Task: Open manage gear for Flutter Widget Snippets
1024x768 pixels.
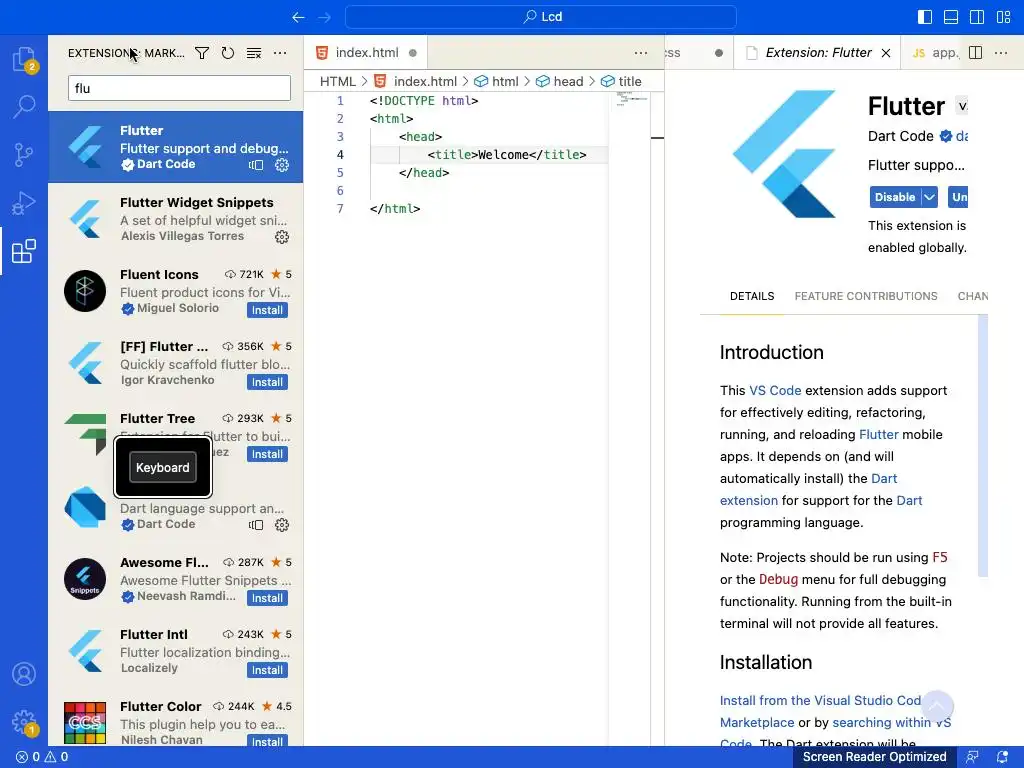Action: point(281,237)
